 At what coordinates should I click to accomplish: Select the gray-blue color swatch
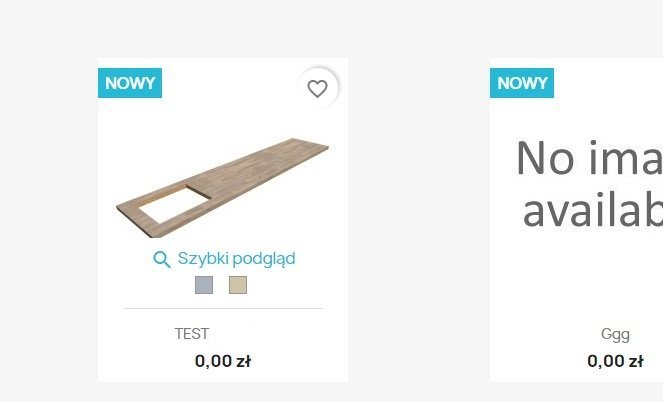[204, 286]
